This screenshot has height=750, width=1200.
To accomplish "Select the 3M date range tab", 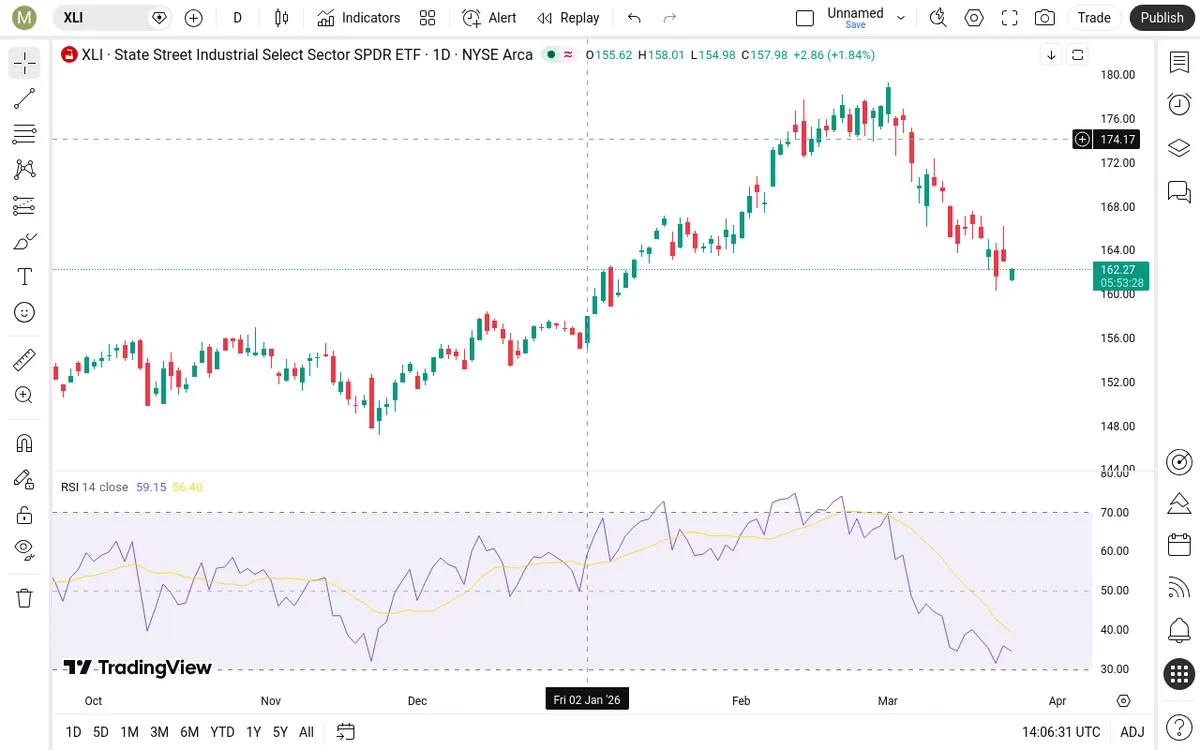I will (159, 732).
